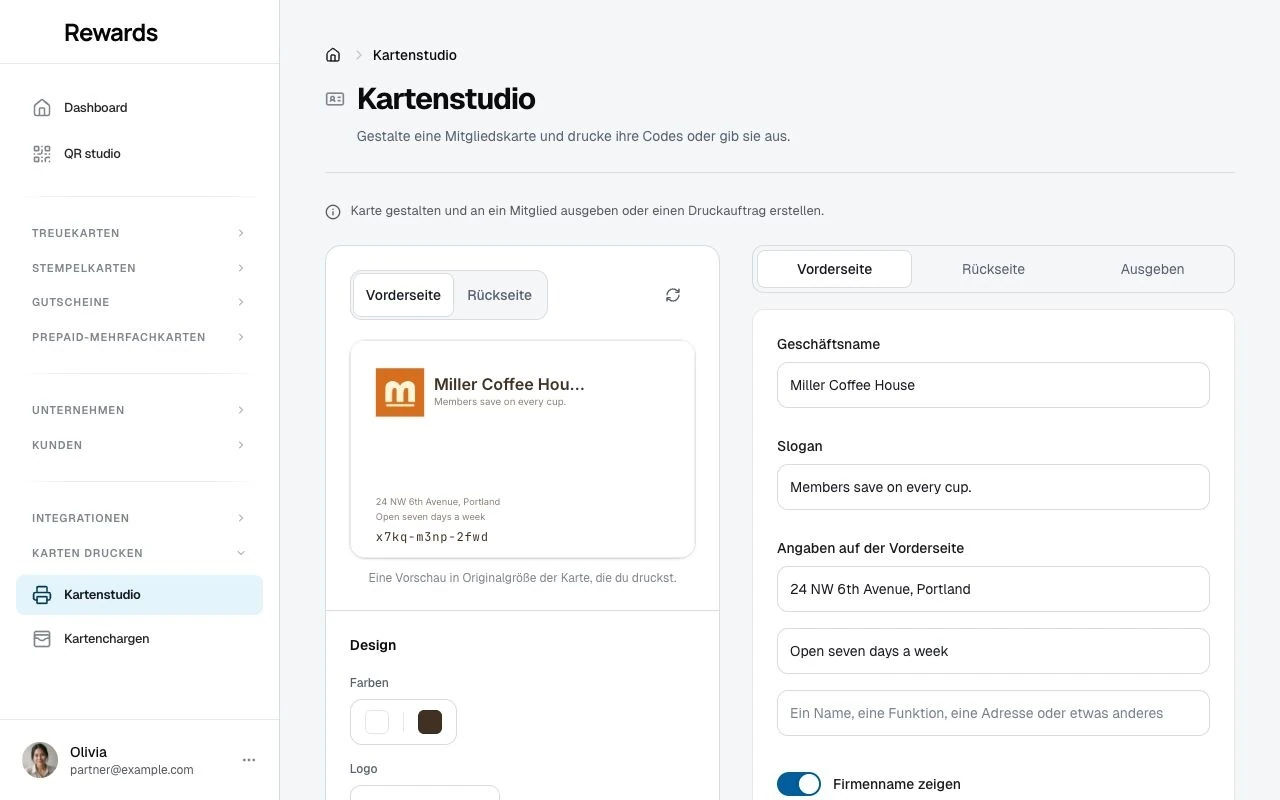The width and height of the screenshot is (1280, 800).
Task: Open the Dashboard house icon
Action: (42, 108)
